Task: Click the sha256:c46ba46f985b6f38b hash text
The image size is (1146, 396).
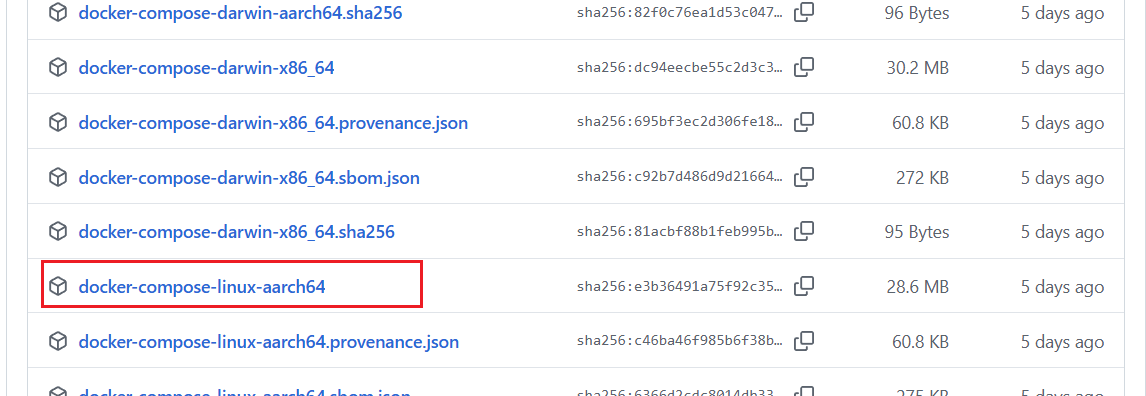Action: pyautogui.click(x=679, y=342)
